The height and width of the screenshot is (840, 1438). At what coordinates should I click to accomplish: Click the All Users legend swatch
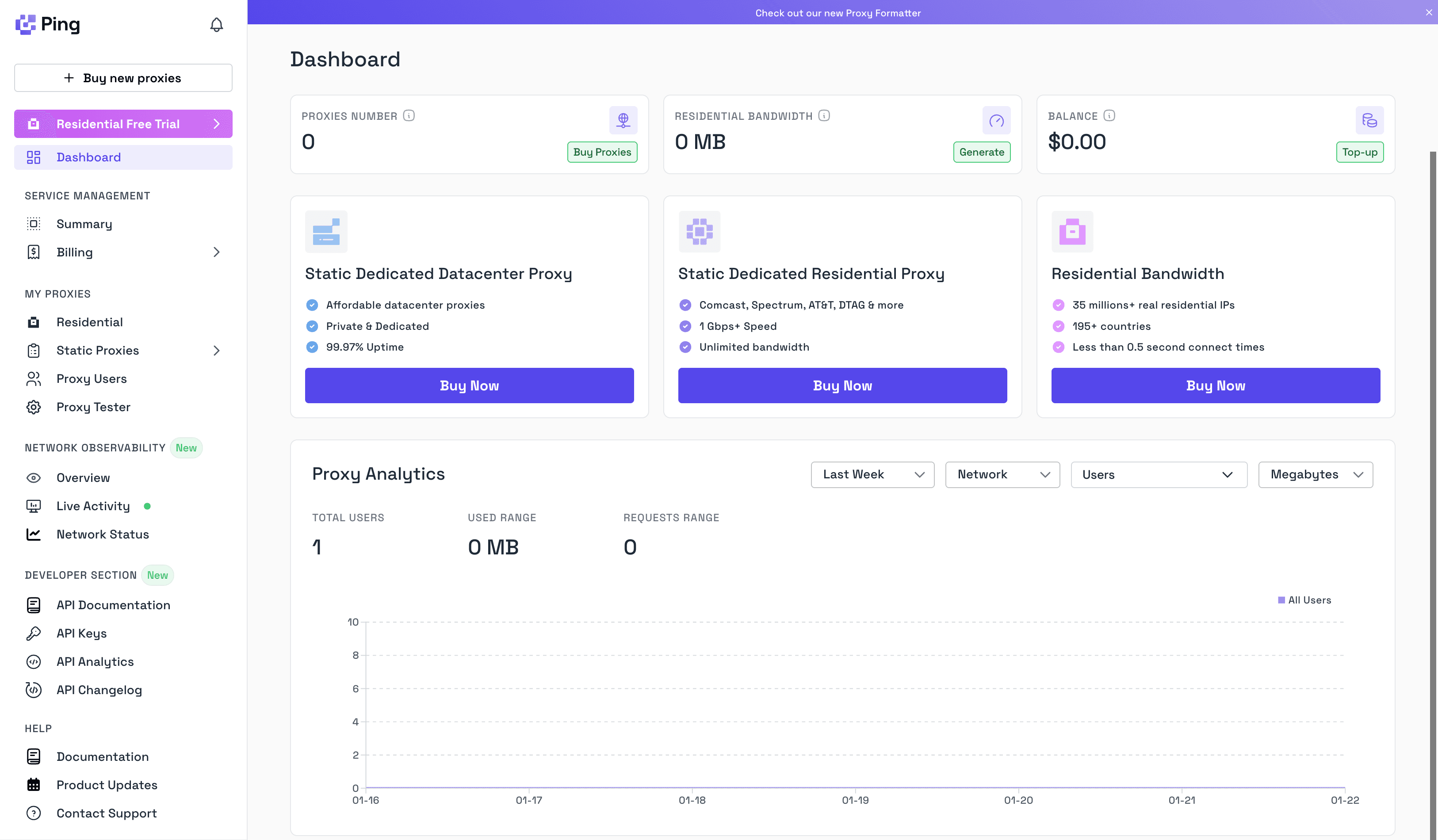(x=1281, y=600)
